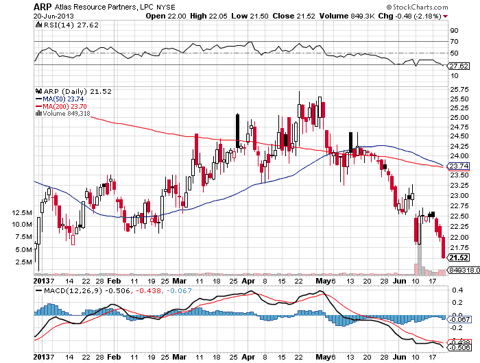Click the 27.62 RSI value tag
Screen dimensions: 480x363
coord(459,66)
